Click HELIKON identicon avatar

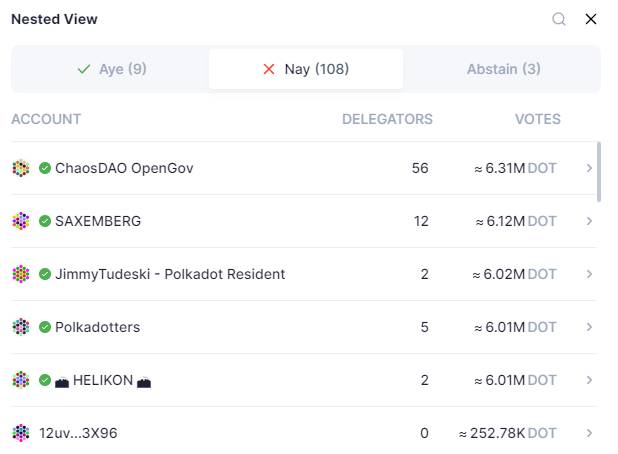pyautogui.click(x=21, y=380)
